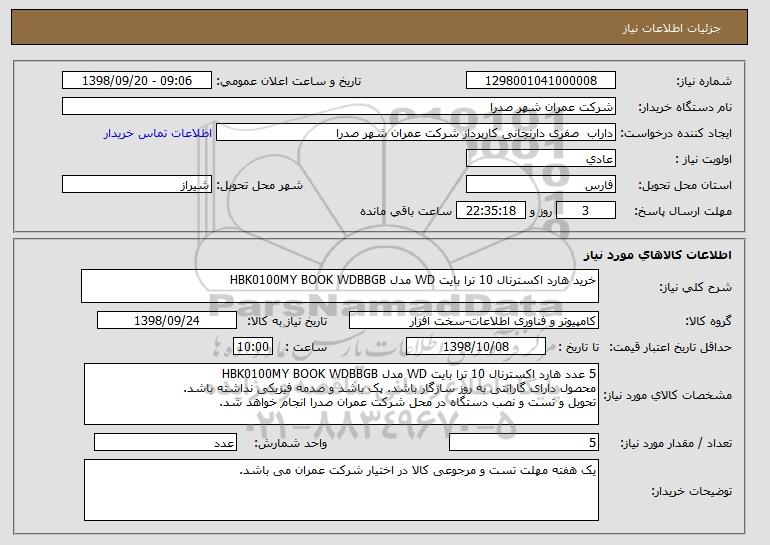The image size is (770, 545).
Task: Click the label مهلت ارسال پاسخ
Action: pyautogui.click(x=683, y=211)
